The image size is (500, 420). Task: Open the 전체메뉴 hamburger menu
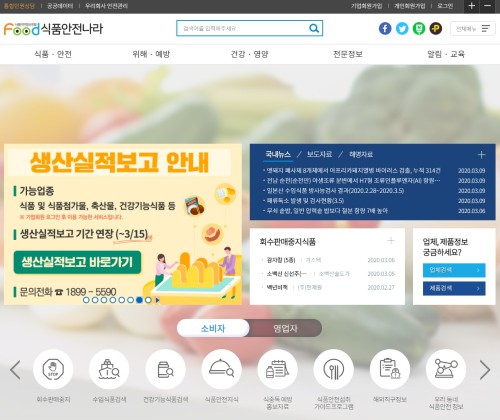(x=473, y=29)
